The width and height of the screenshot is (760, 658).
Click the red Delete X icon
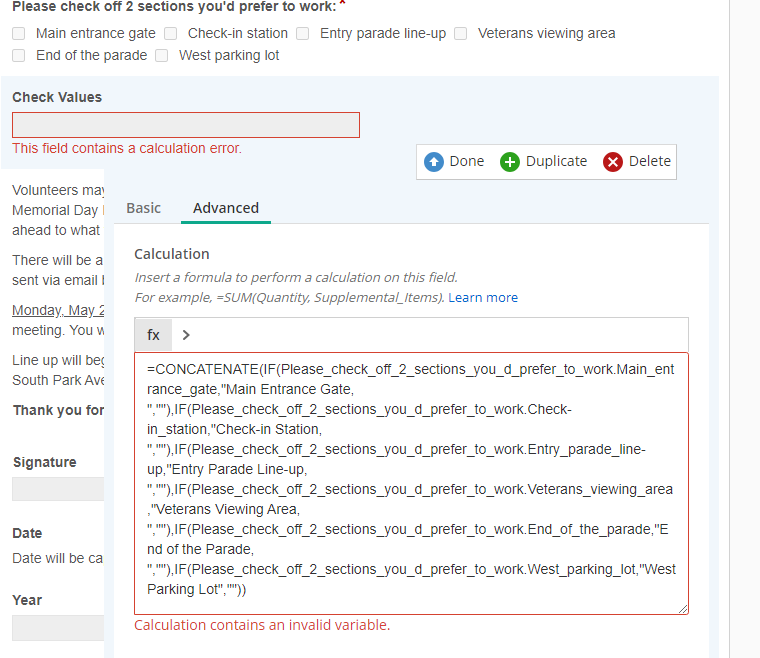613,162
